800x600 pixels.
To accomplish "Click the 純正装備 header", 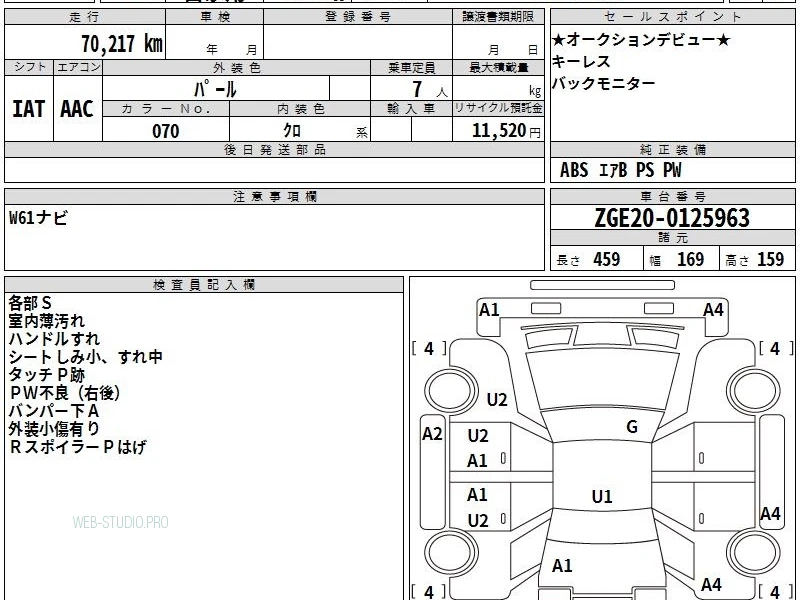I will [x=672, y=149].
